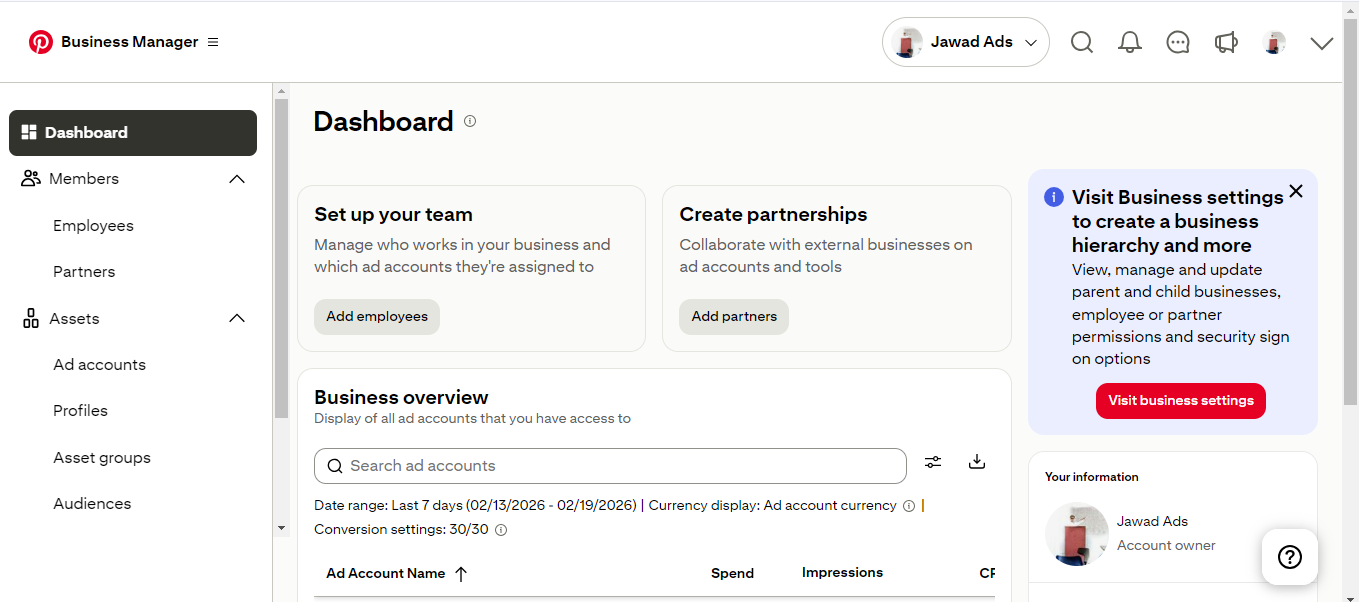Open the messages chat bubble icon

pyautogui.click(x=1178, y=42)
